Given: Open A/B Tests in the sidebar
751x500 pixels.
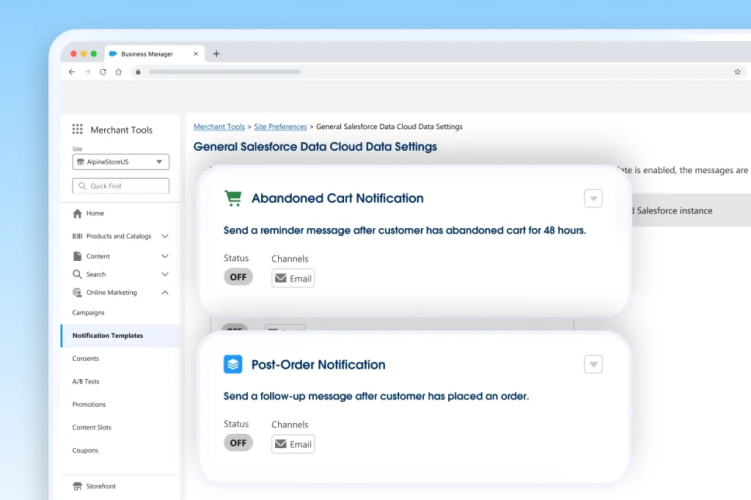Looking at the screenshot, I should click(x=86, y=381).
